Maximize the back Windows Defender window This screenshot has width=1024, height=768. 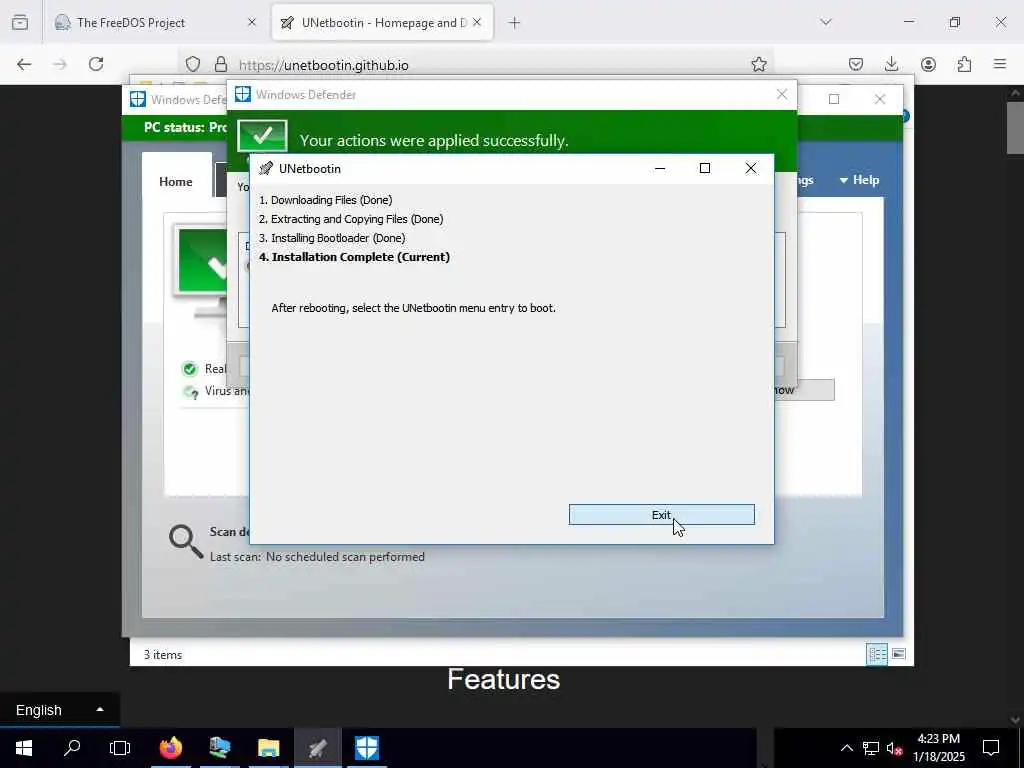[x=834, y=99]
